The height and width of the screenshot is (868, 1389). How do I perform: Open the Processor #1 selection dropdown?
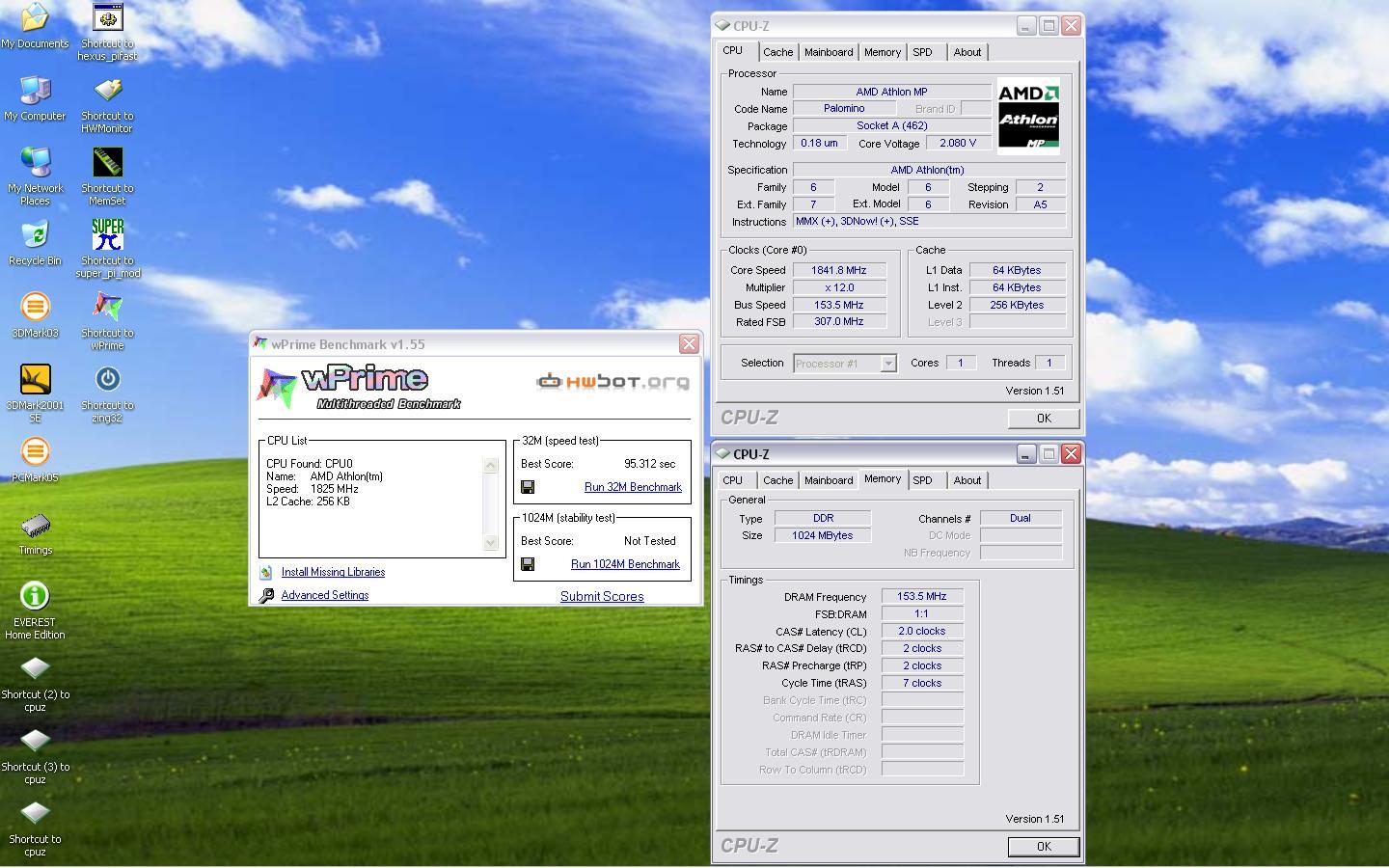[887, 364]
